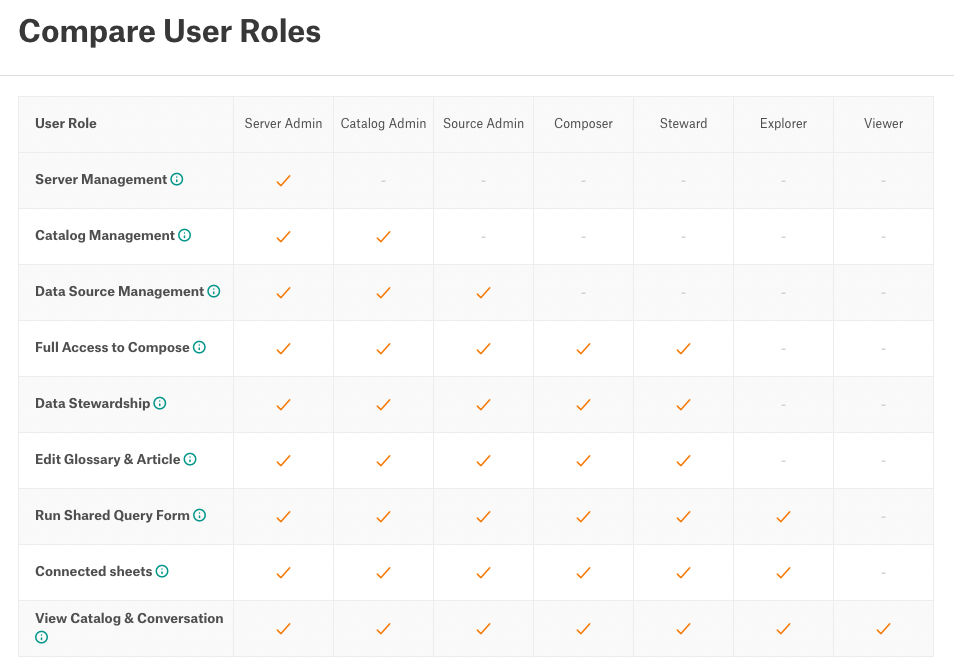Open info icon under View Catalog & Conversation
Screen dimensions: 954x672
41,637
